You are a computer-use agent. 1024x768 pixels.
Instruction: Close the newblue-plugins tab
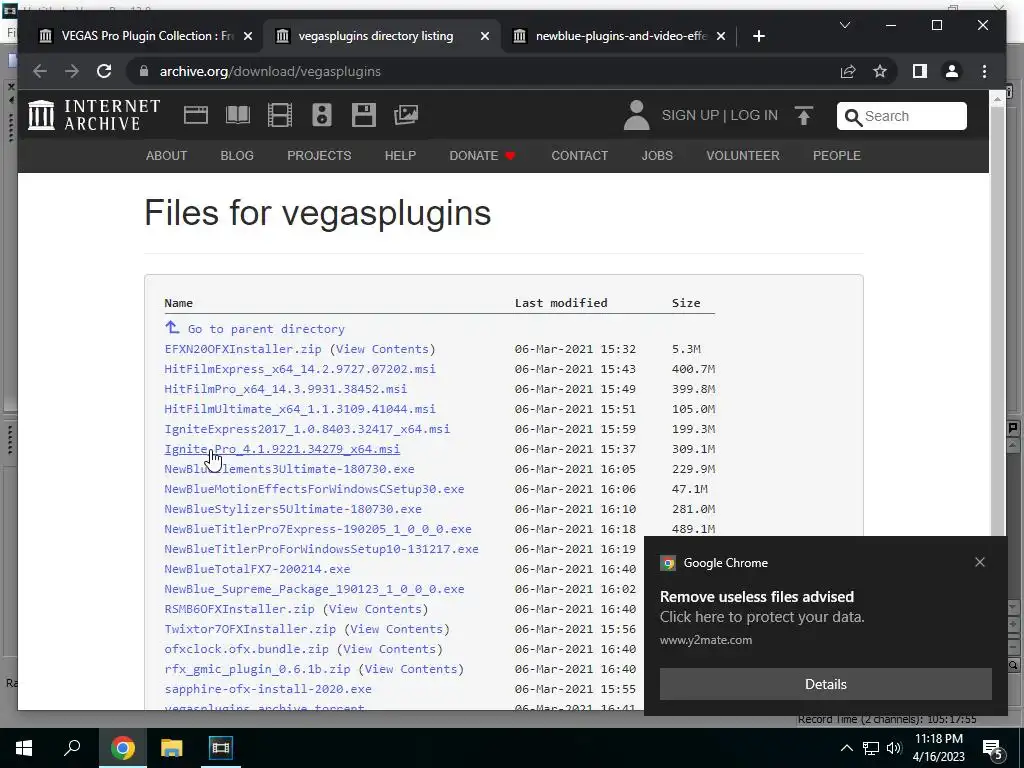(x=721, y=36)
